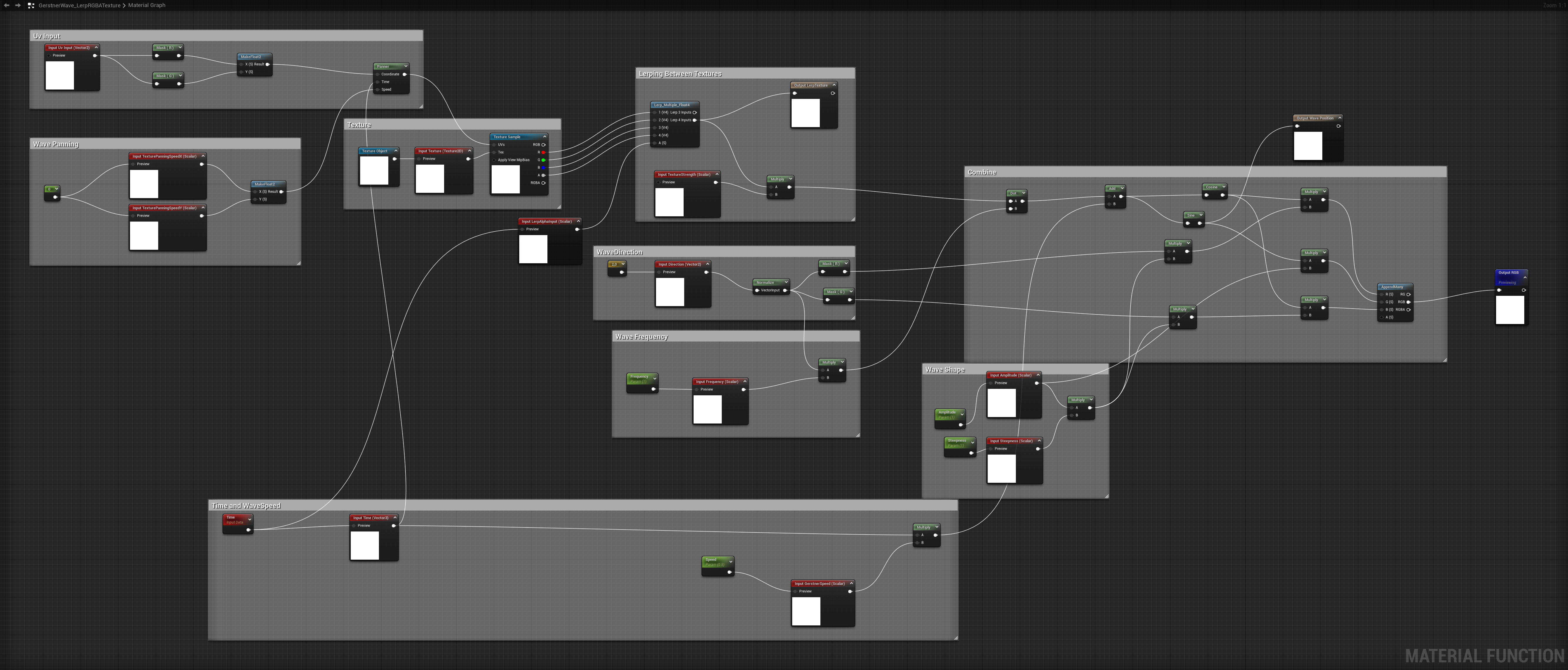
Task: Click the Time Input Data output pin
Action: tap(248, 530)
